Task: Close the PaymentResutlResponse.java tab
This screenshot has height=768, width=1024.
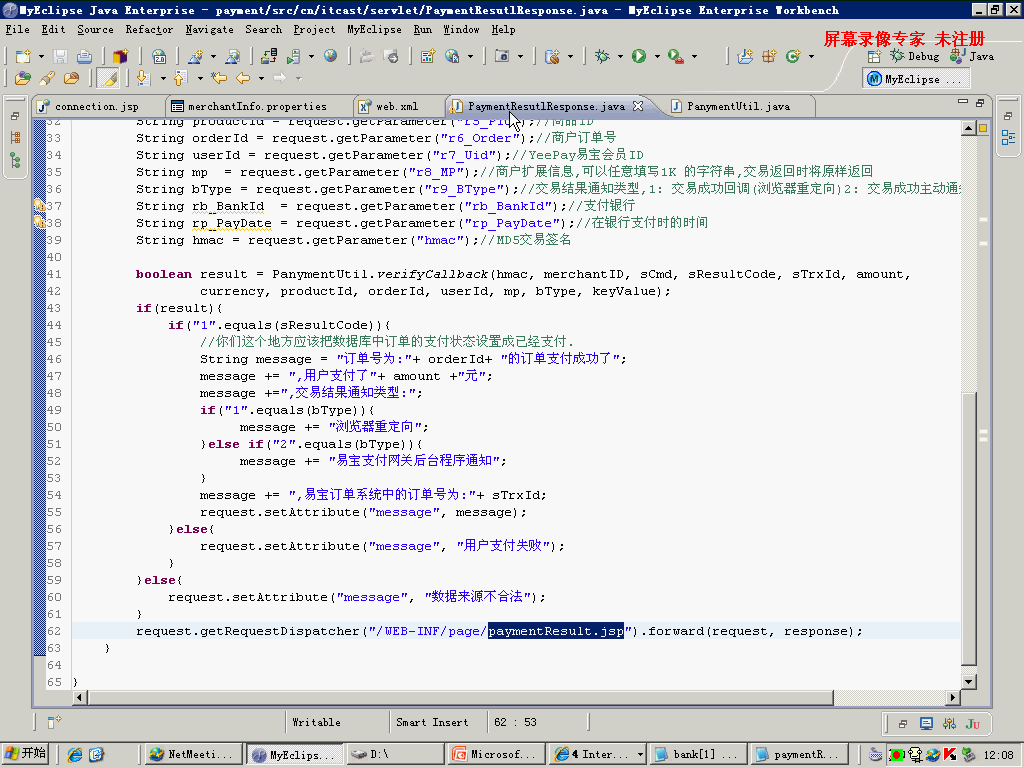Action: [x=638, y=106]
